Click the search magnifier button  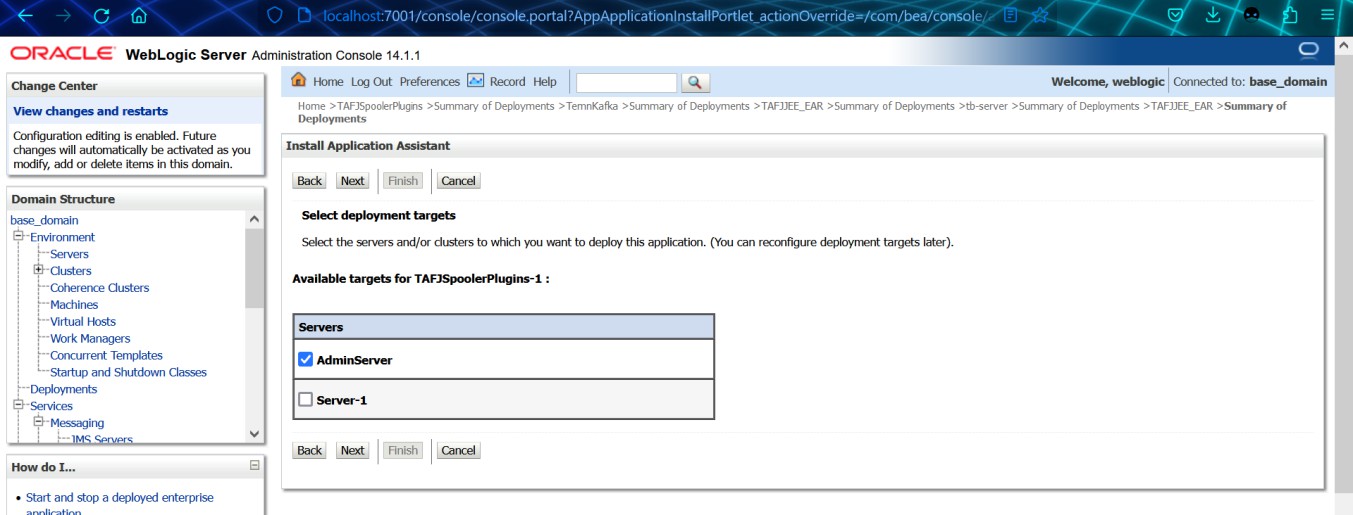pos(695,82)
